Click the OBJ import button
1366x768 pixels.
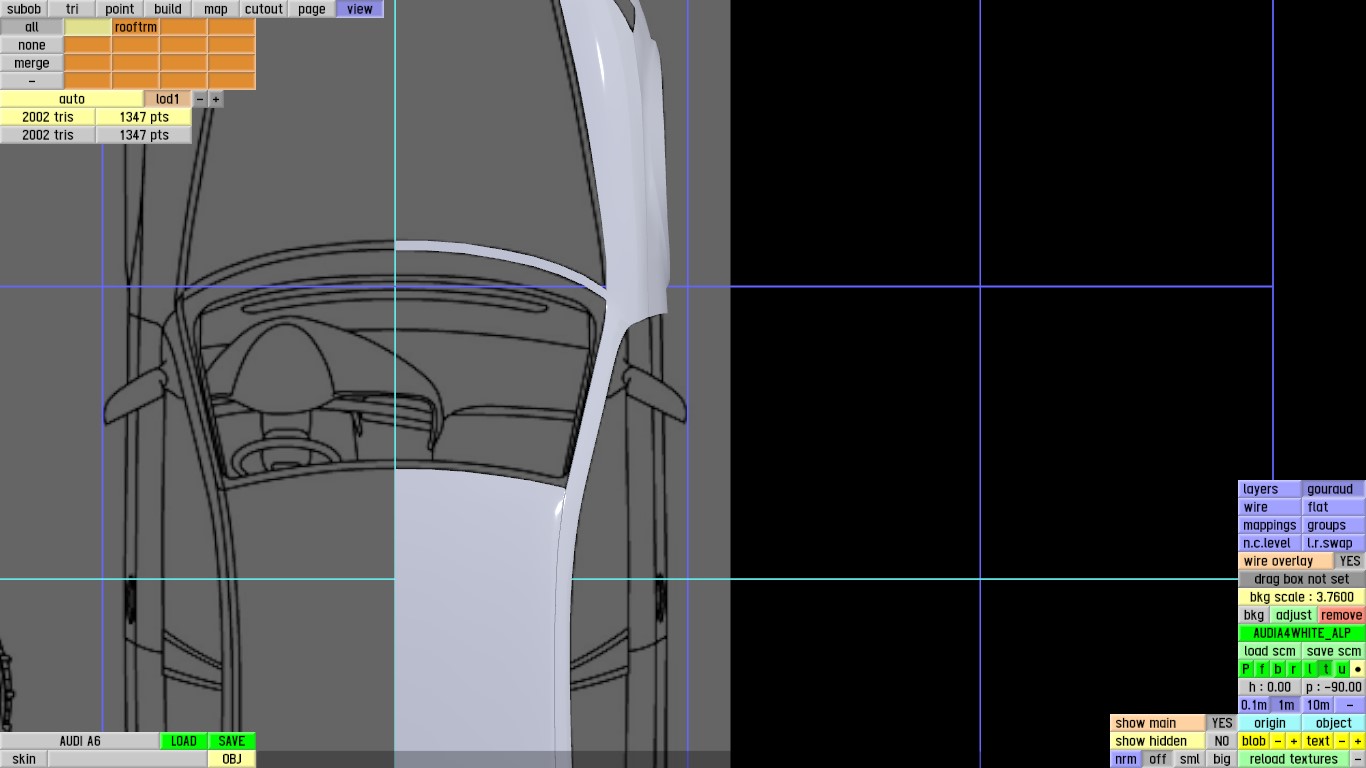(232, 759)
